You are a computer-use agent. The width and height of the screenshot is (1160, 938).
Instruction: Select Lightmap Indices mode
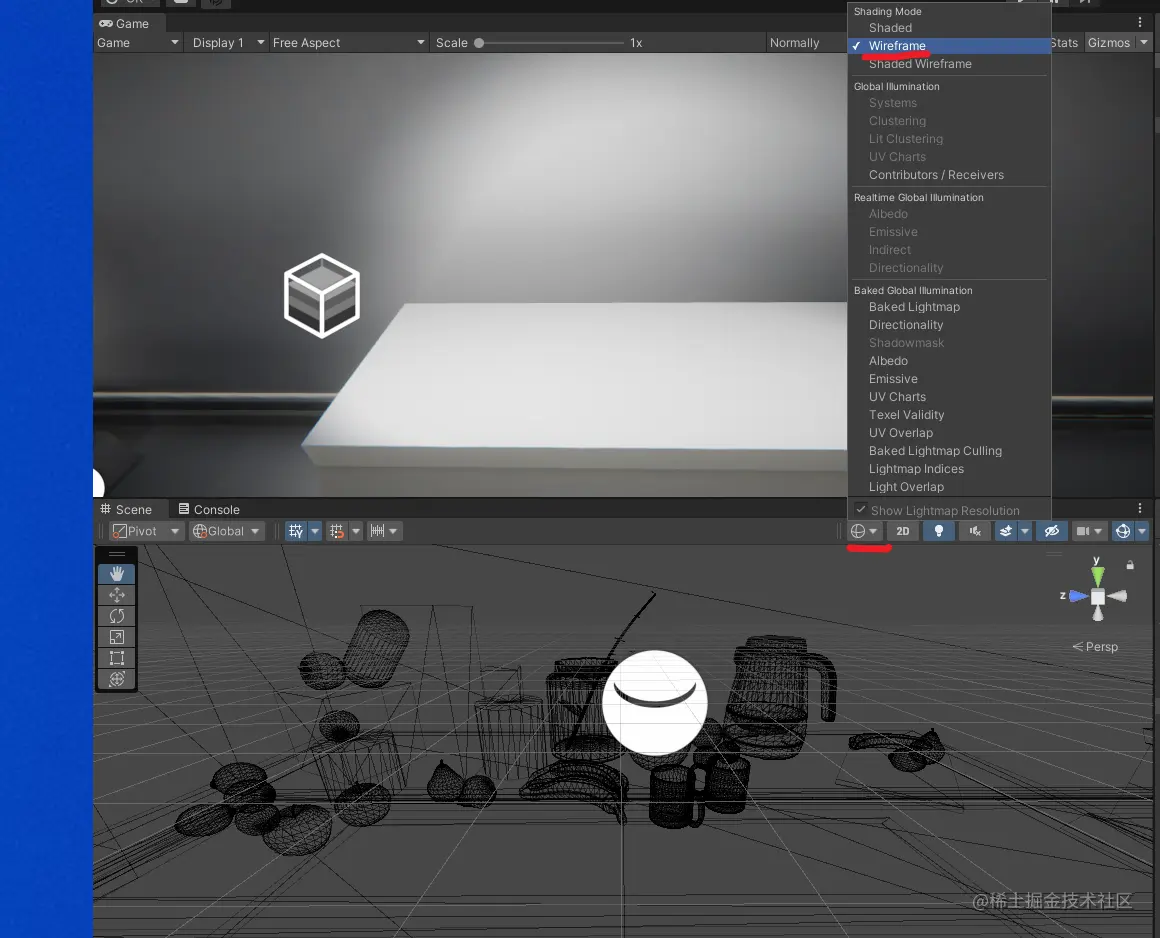point(948,469)
